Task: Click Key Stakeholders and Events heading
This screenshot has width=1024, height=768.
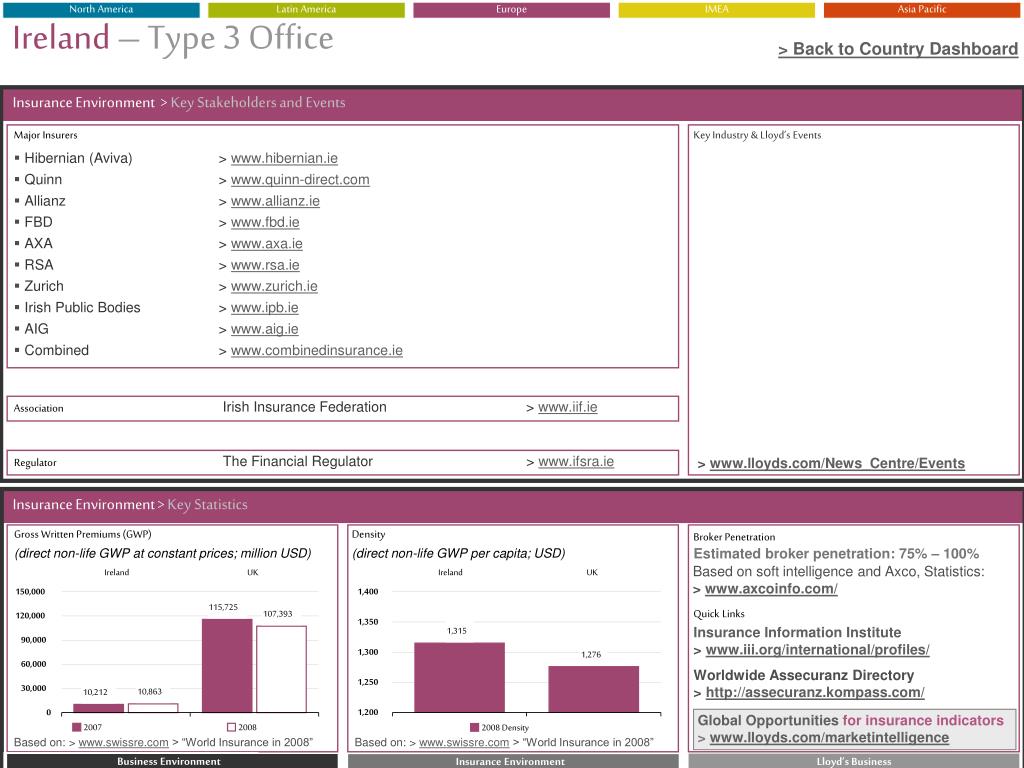Action: pos(258,103)
